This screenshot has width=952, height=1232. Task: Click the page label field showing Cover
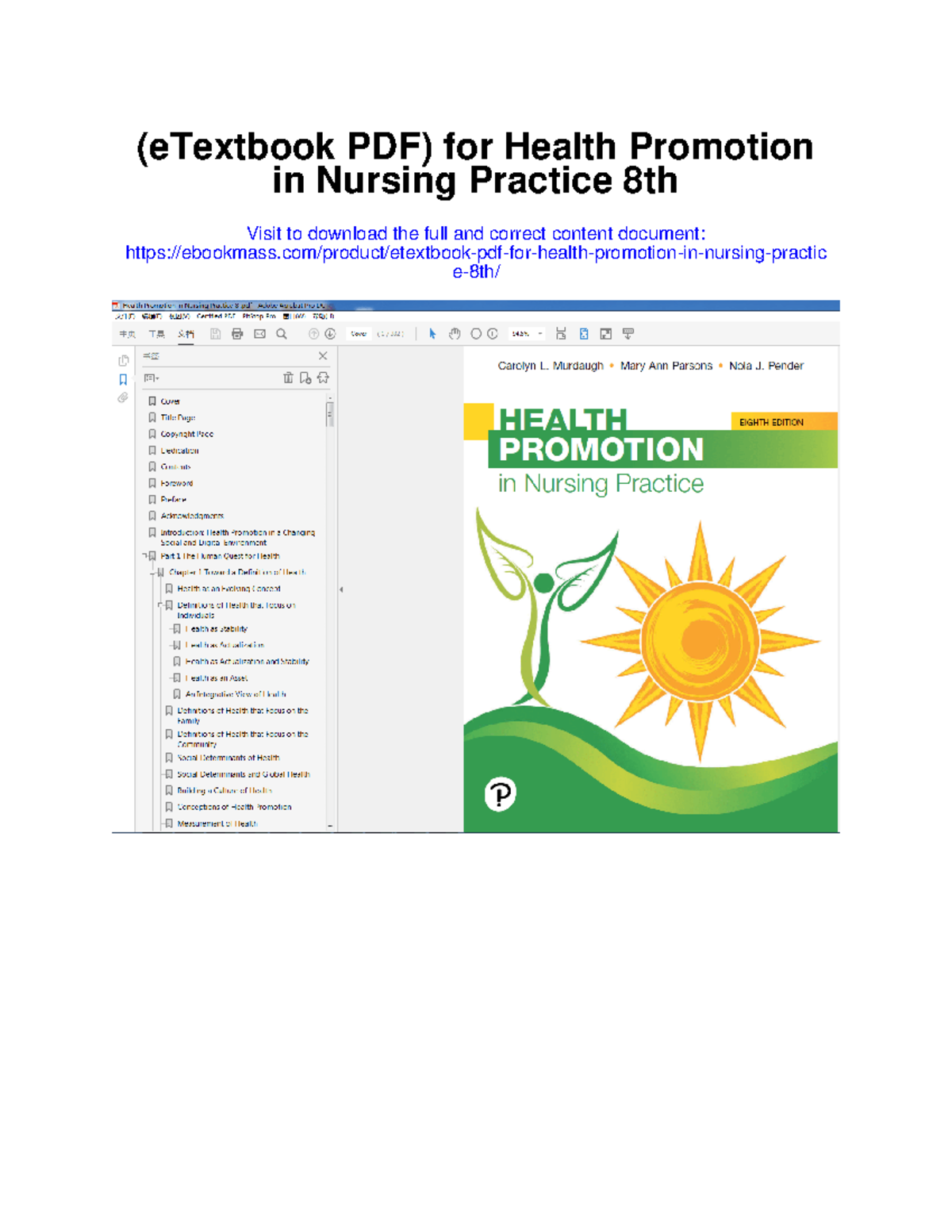pos(359,334)
